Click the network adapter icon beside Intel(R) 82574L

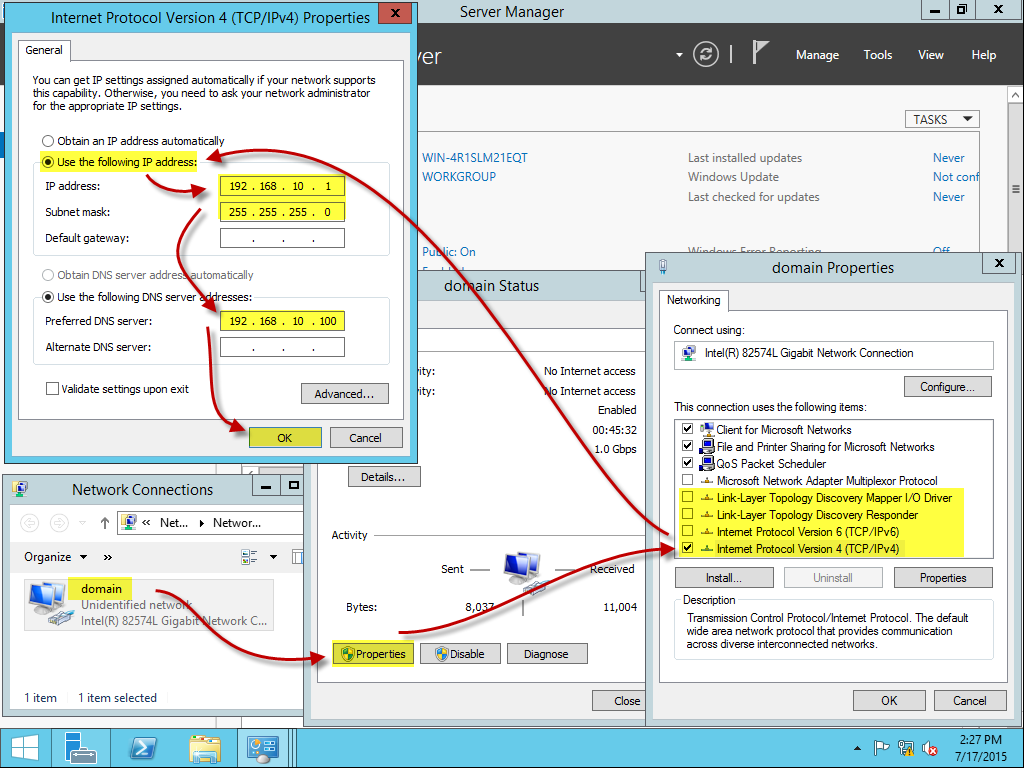pos(688,353)
